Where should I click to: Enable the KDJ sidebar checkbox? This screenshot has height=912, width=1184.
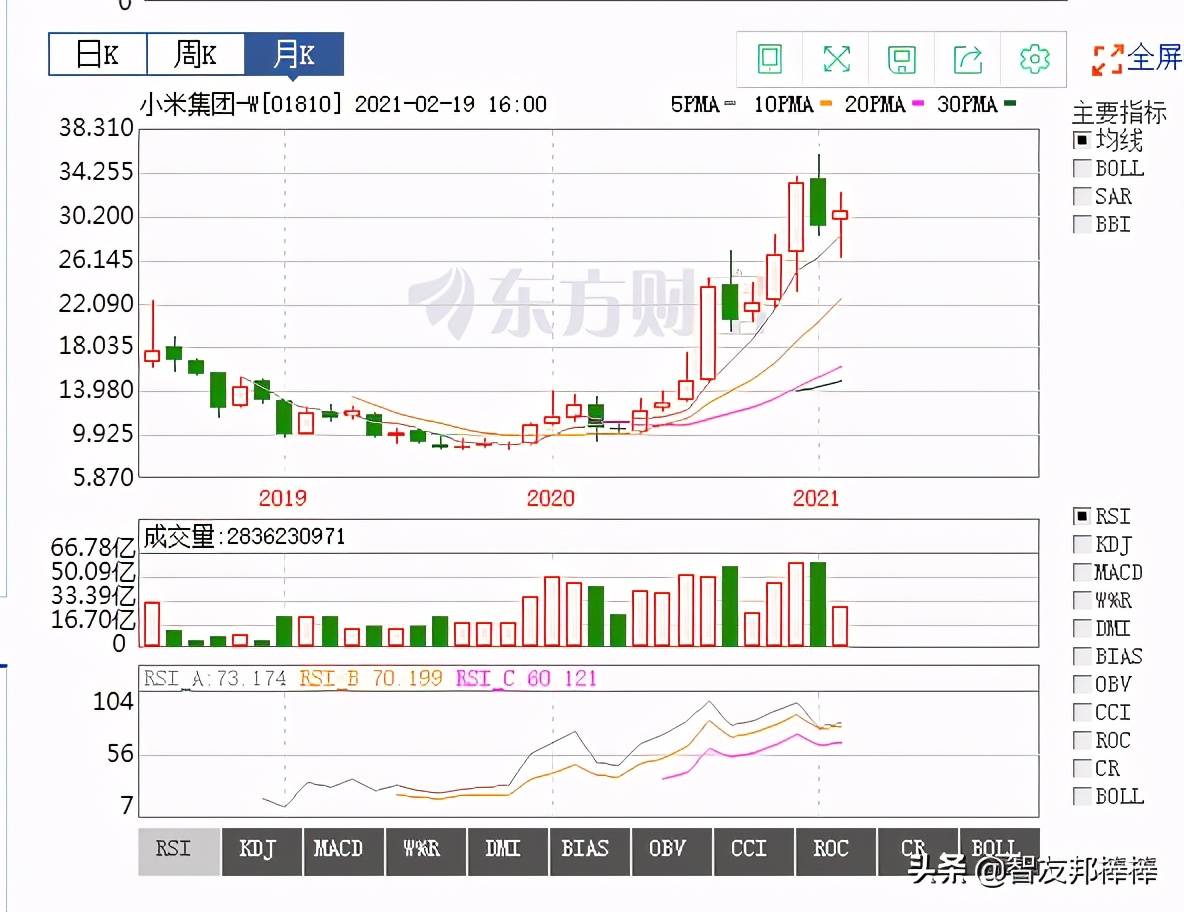pyautogui.click(x=1081, y=544)
